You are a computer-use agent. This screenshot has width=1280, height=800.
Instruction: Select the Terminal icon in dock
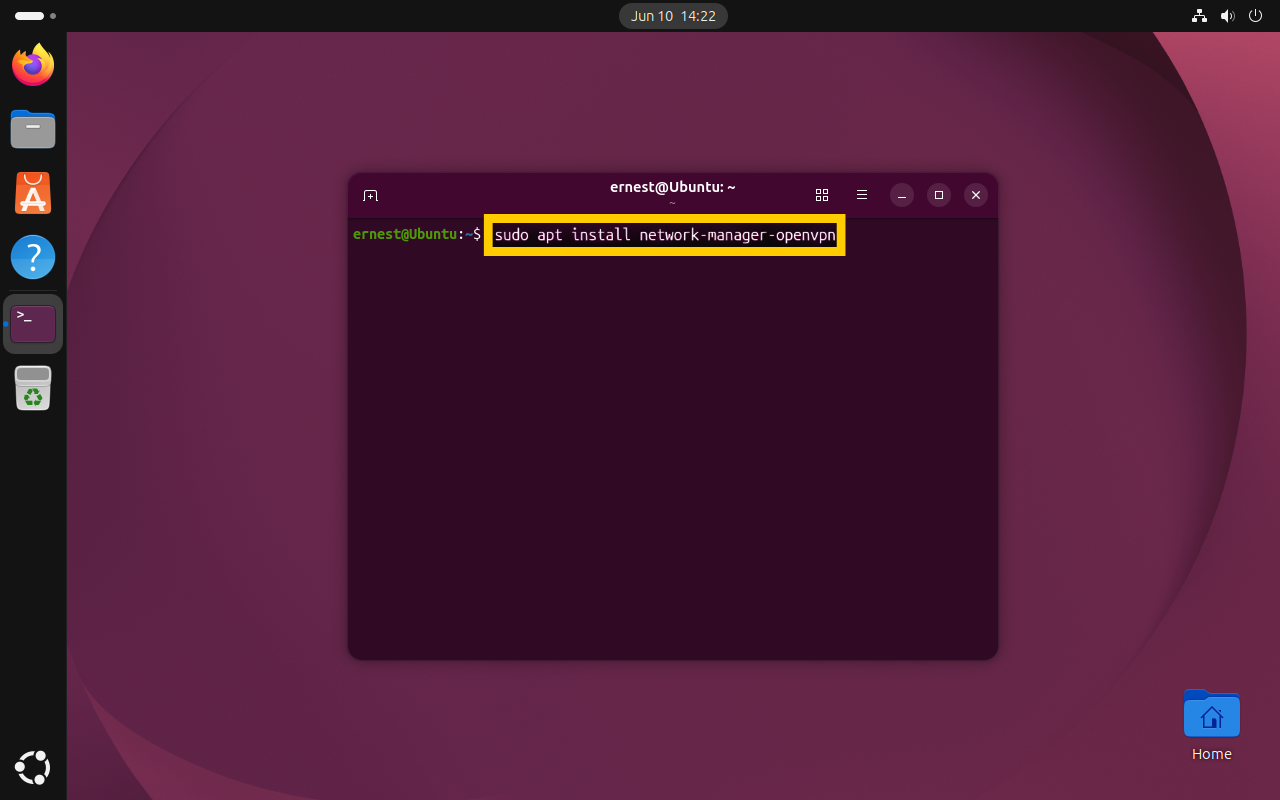pyautogui.click(x=33, y=324)
